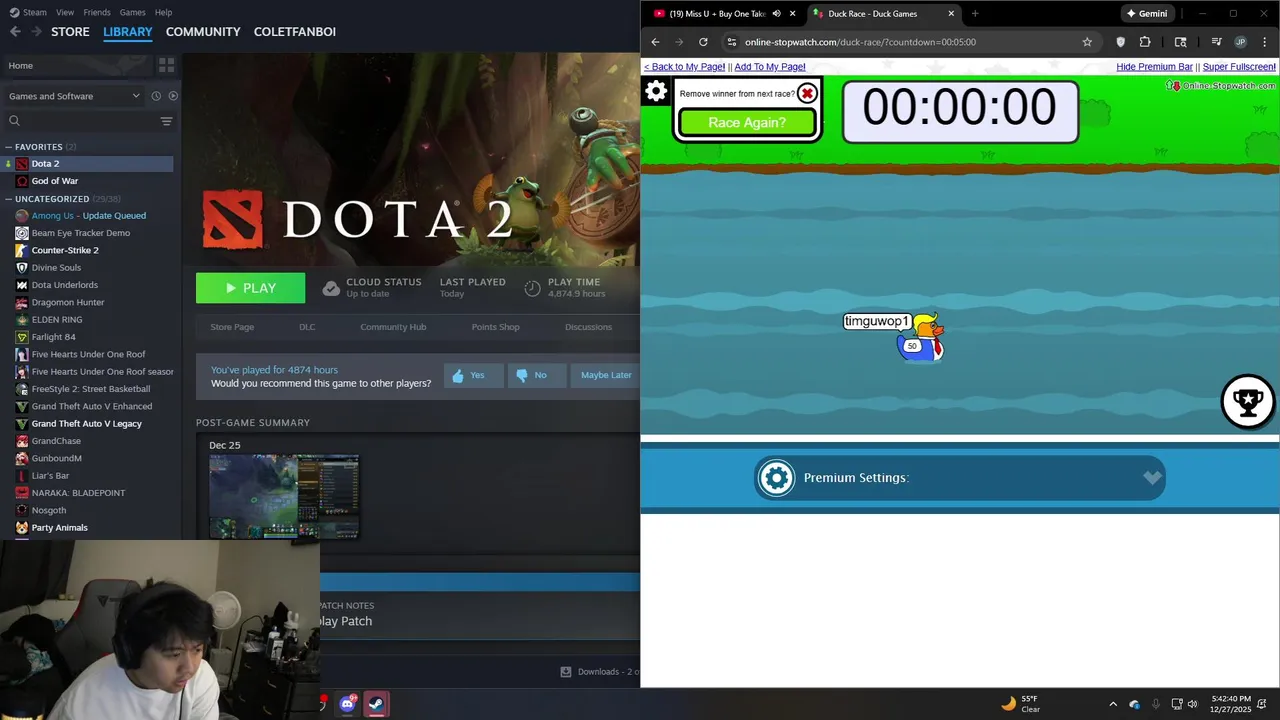Image resolution: width=1280 pixels, height=720 pixels.
Task: Open Google Lens search icon
Action: tap(1180, 42)
